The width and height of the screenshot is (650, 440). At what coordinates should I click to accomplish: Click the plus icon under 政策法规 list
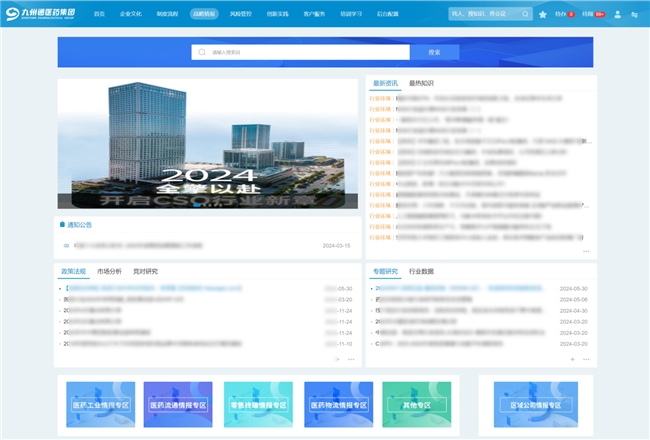point(337,359)
